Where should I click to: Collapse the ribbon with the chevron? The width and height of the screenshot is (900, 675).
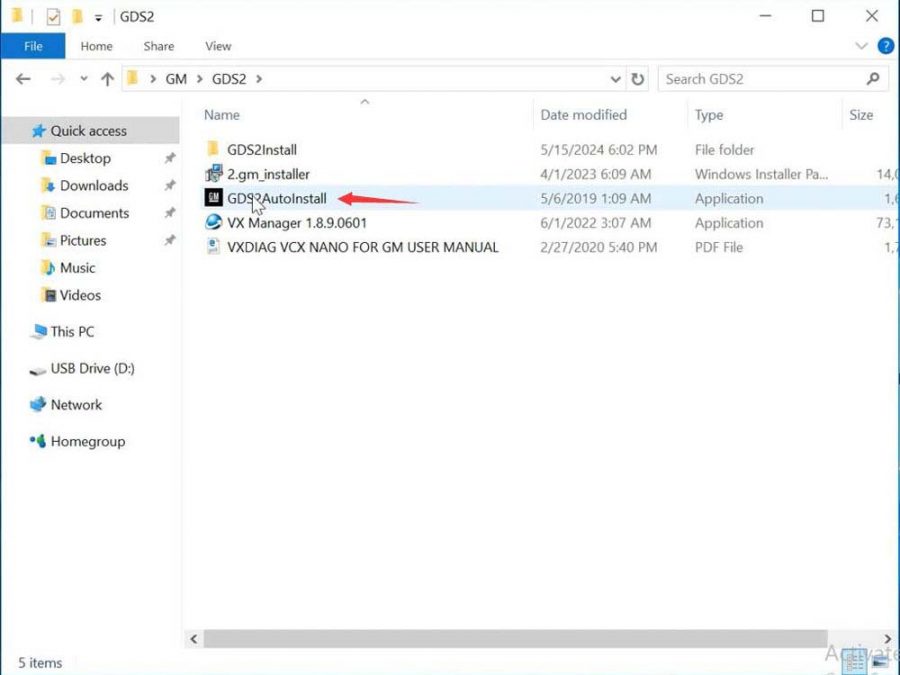(861, 45)
